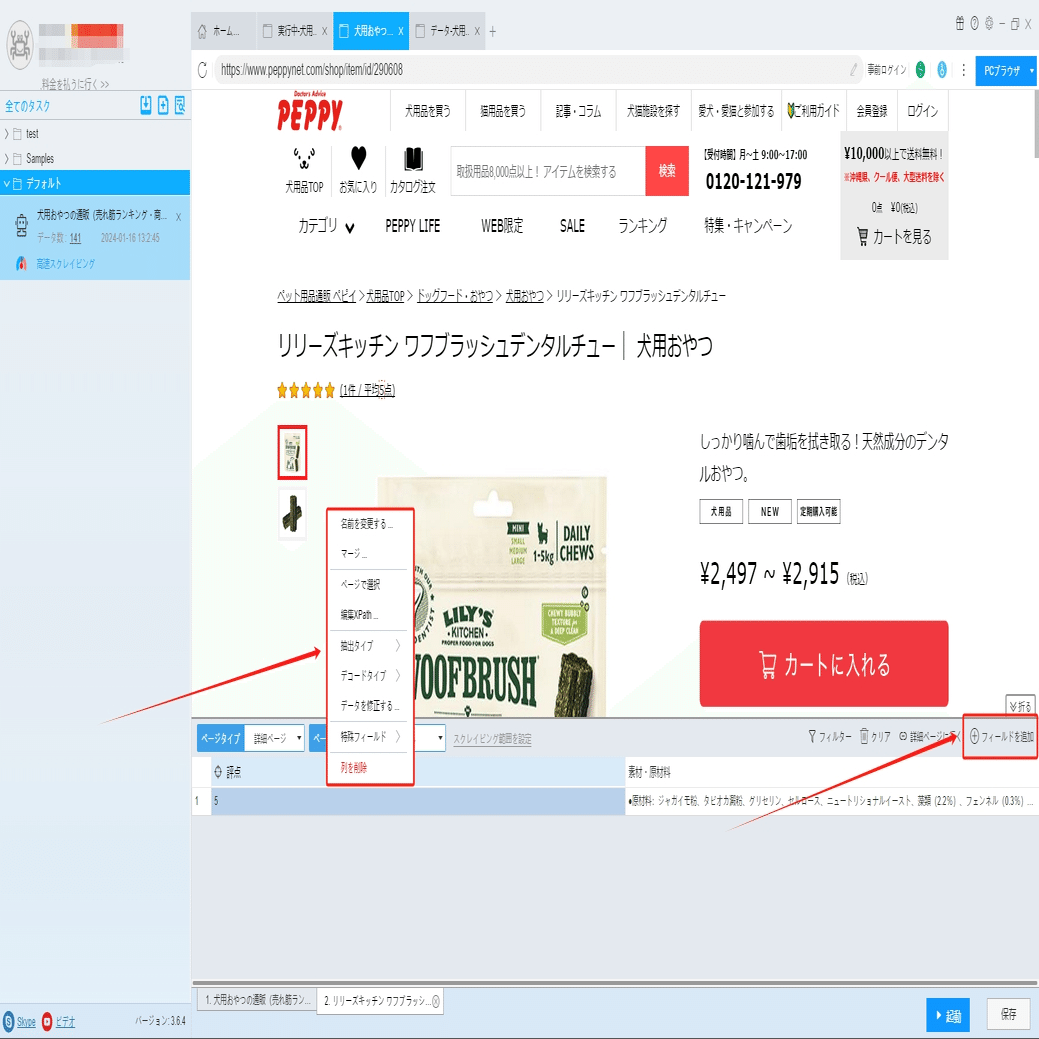Screen dimensions: 1039x1039
Task: Switch to the 実行中-犬用 tab
Action: click(x=294, y=31)
